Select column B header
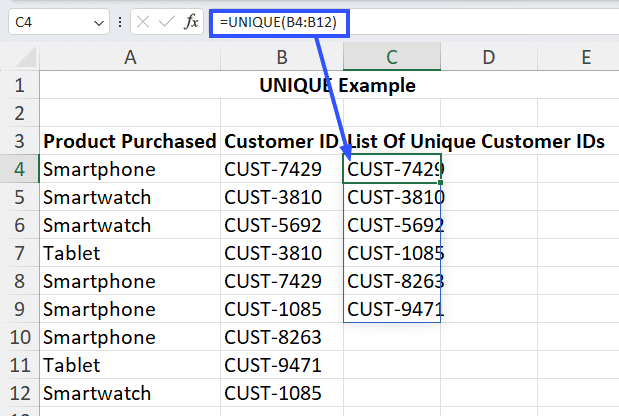This screenshot has width=619, height=416. coord(282,57)
